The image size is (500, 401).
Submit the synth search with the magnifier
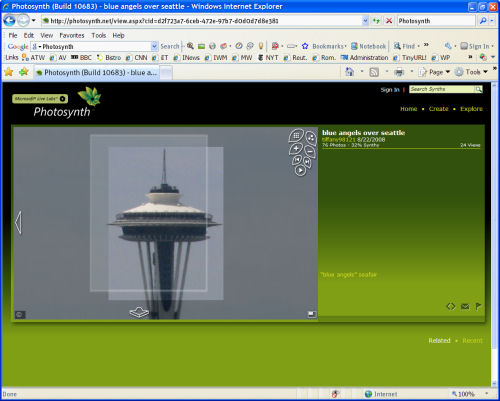pos(479,89)
